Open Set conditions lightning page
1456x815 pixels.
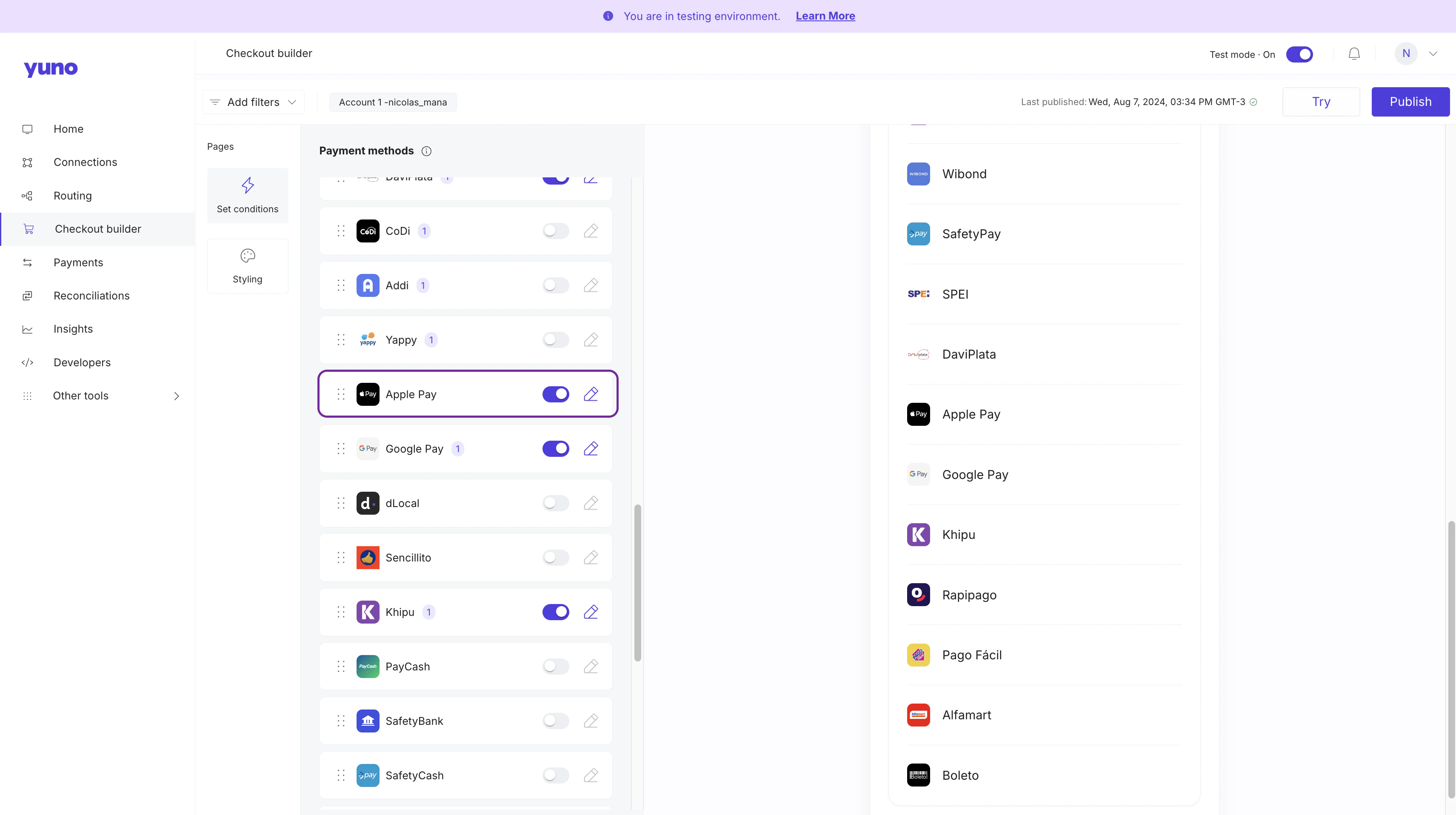click(248, 196)
